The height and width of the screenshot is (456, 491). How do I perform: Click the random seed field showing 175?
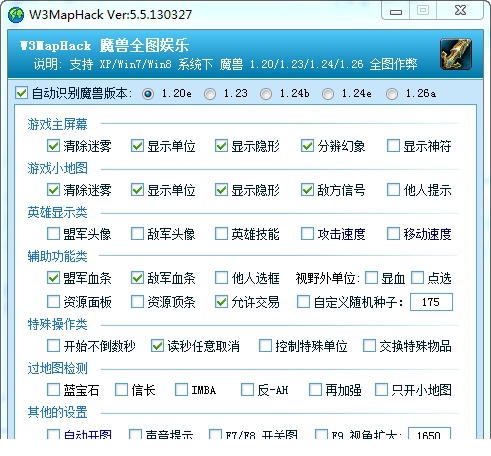pyautogui.click(x=431, y=302)
